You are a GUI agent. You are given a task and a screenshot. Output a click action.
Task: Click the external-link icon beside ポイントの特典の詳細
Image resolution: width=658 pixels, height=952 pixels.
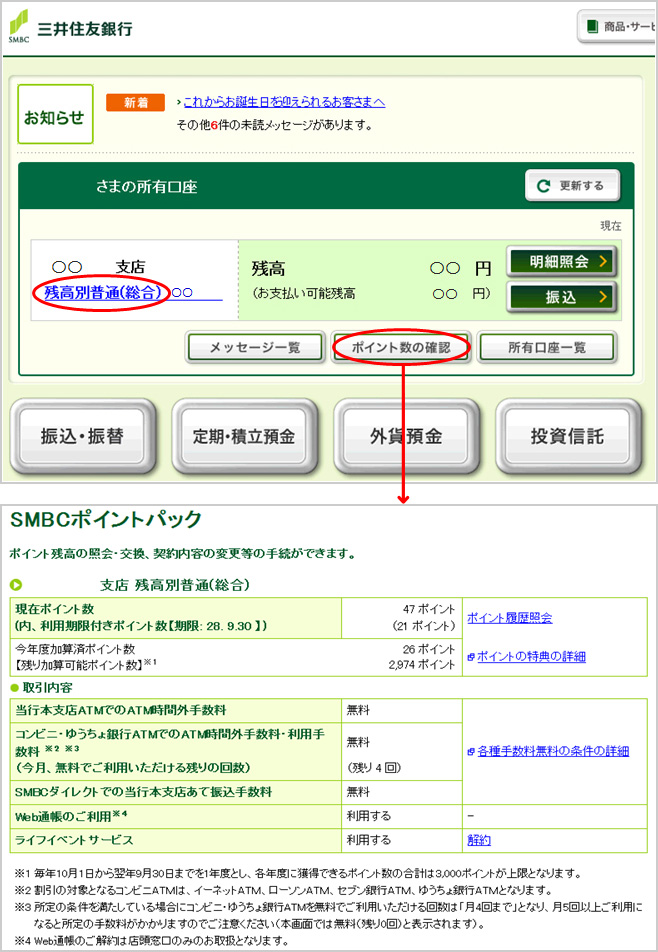[471, 657]
